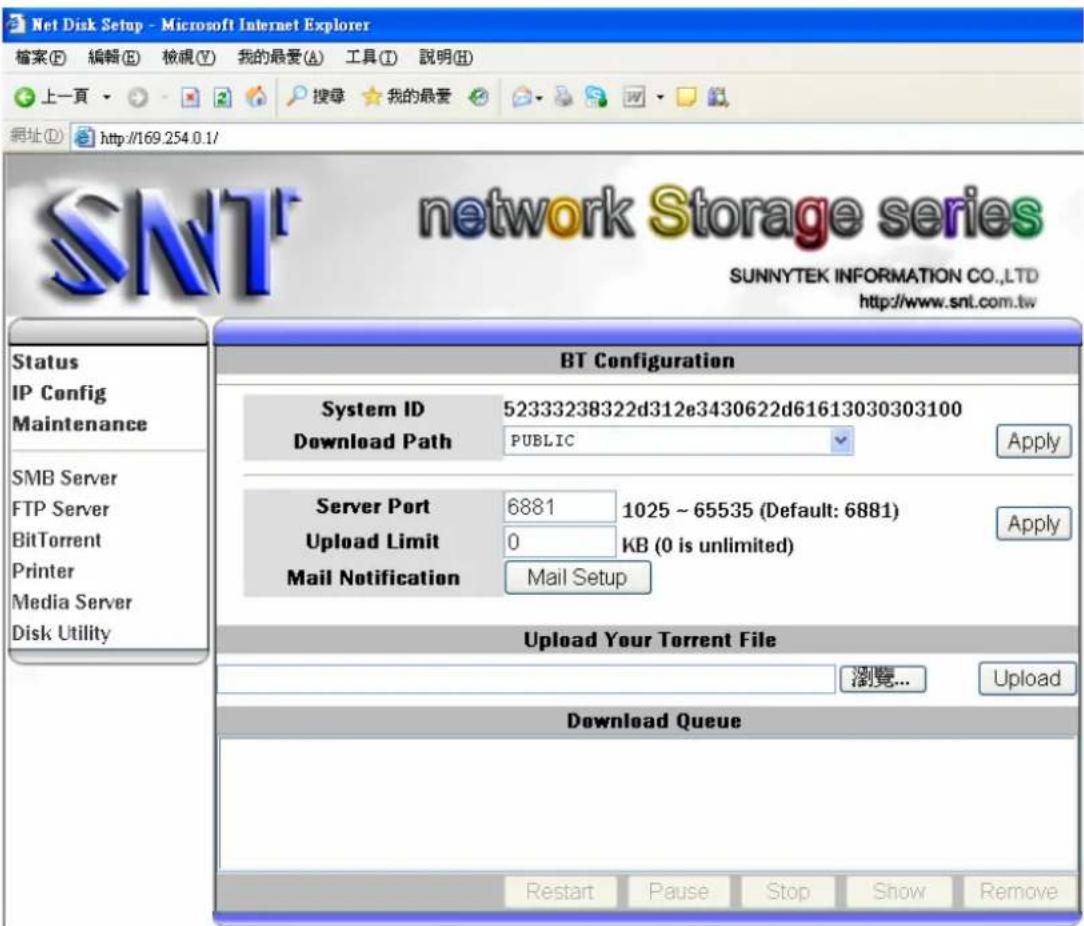Go to the Home page icon

point(256,97)
